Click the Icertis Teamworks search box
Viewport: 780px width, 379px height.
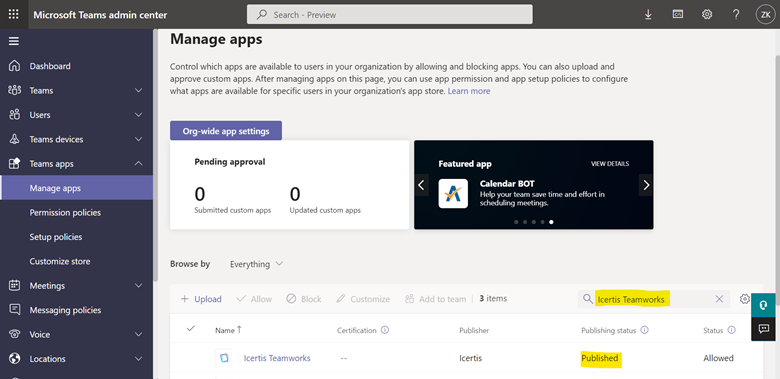(x=654, y=299)
